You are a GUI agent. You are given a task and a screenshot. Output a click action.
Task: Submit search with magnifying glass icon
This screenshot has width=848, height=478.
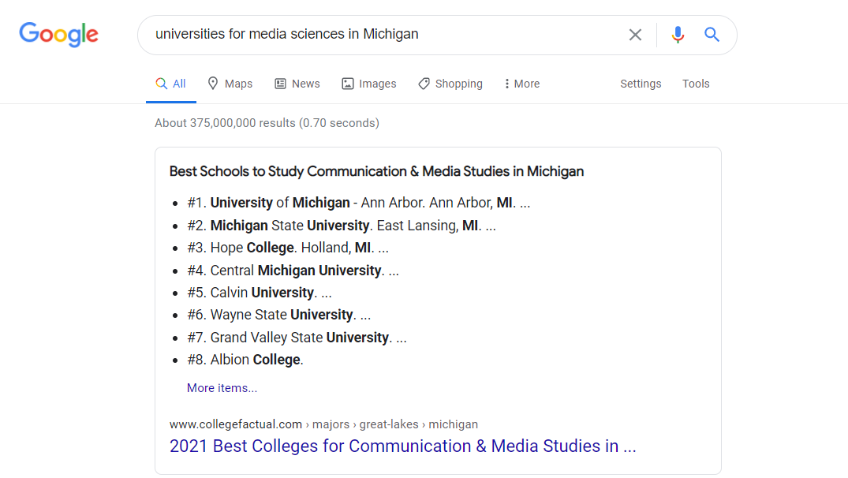(x=712, y=35)
